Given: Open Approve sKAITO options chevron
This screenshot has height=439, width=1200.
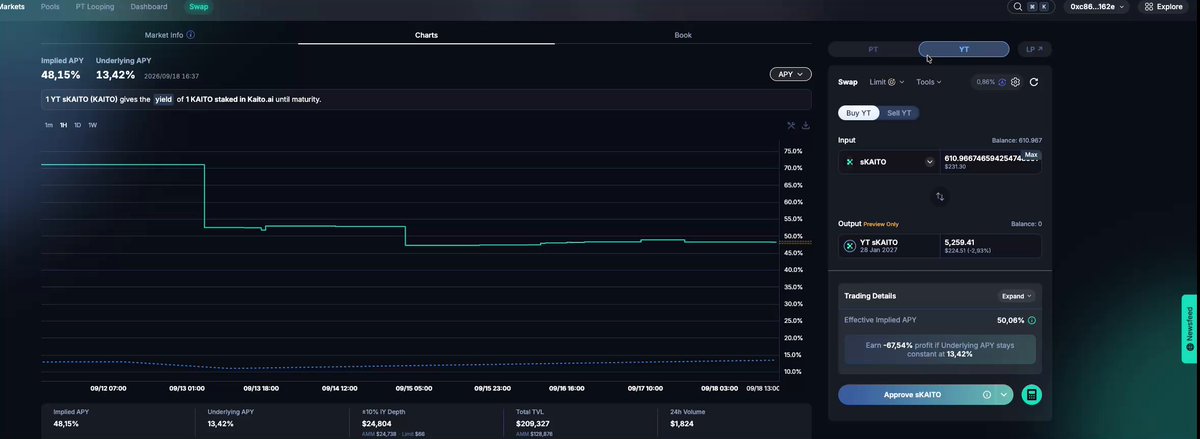Looking at the screenshot, I should click(1004, 395).
